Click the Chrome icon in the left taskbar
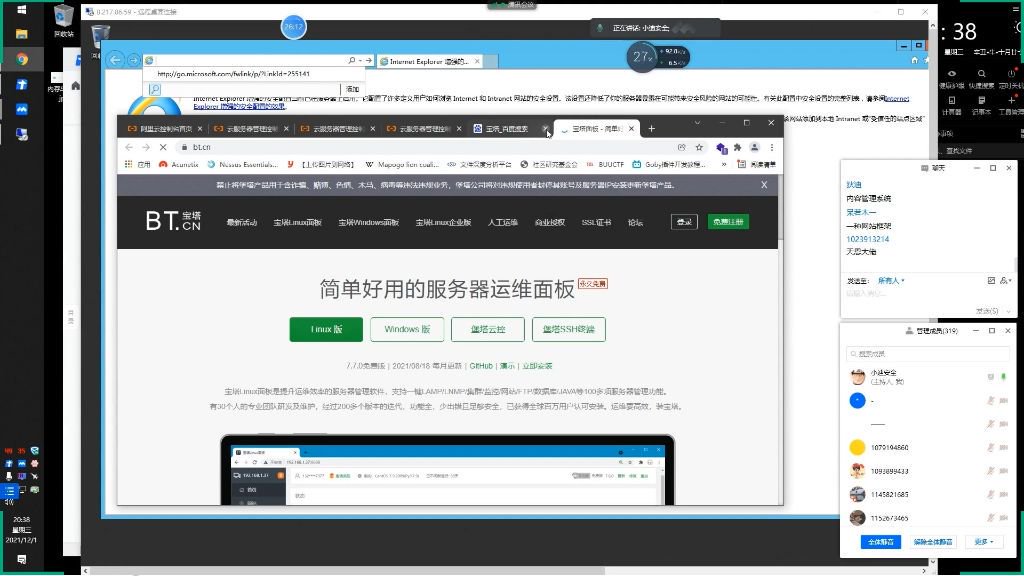The image size is (1024, 576). tap(22, 59)
